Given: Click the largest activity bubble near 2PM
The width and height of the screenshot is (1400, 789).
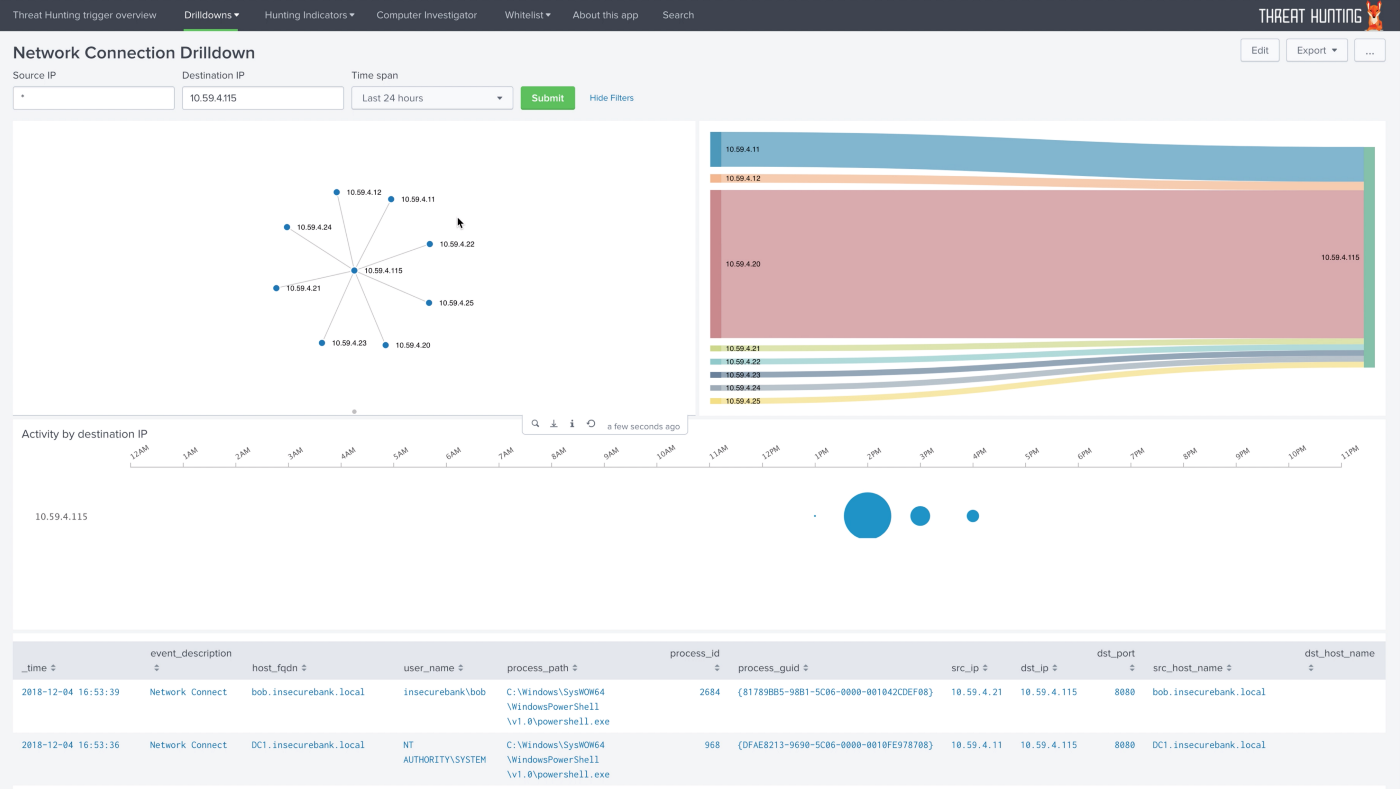Looking at the screenshot, I should pyautogui.click(x=867, y=516).
